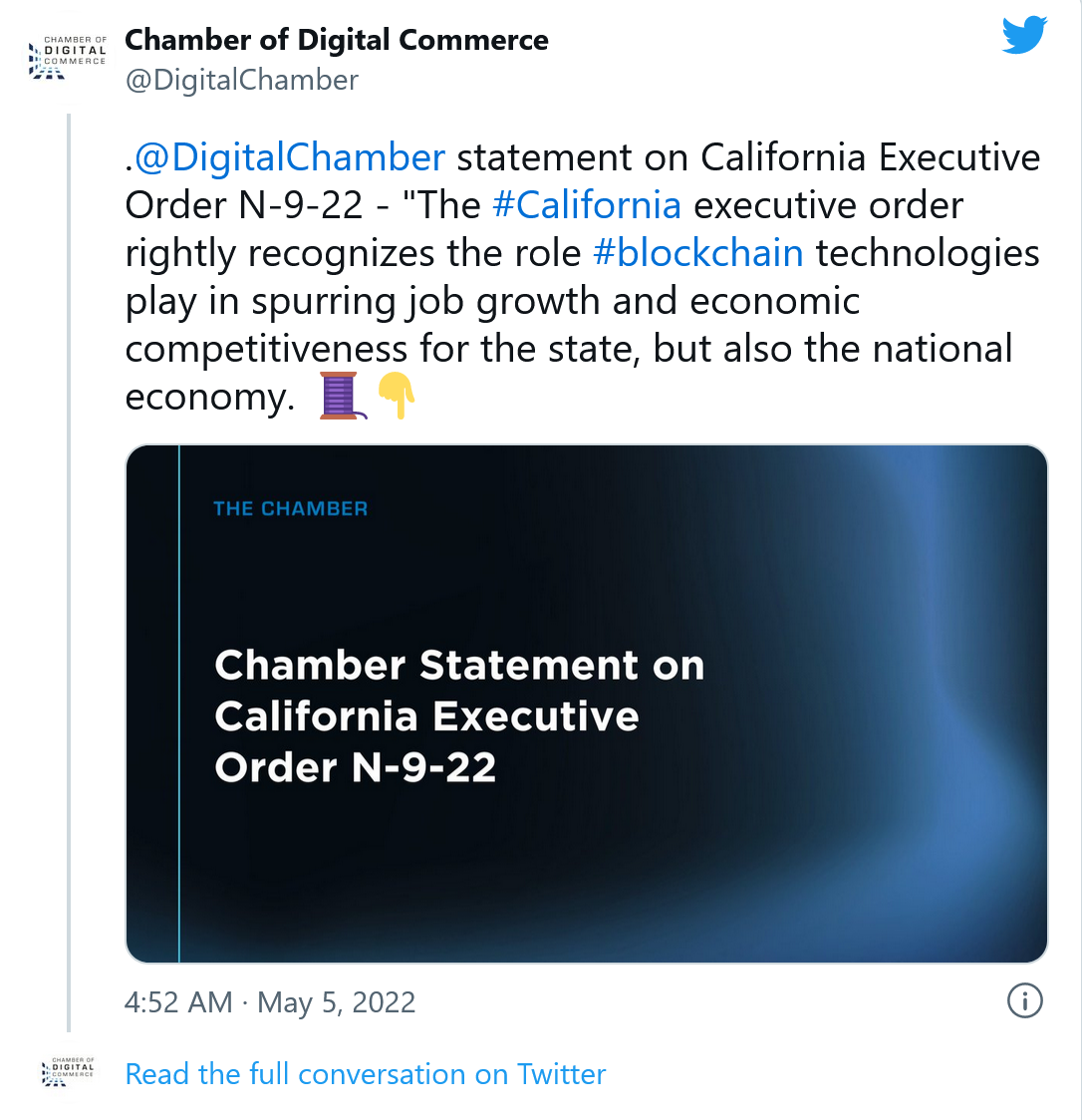1082x1120 pixels.
Task: Click the small Chamber logo beside Read full conversation
Action: click(69, 1072)
